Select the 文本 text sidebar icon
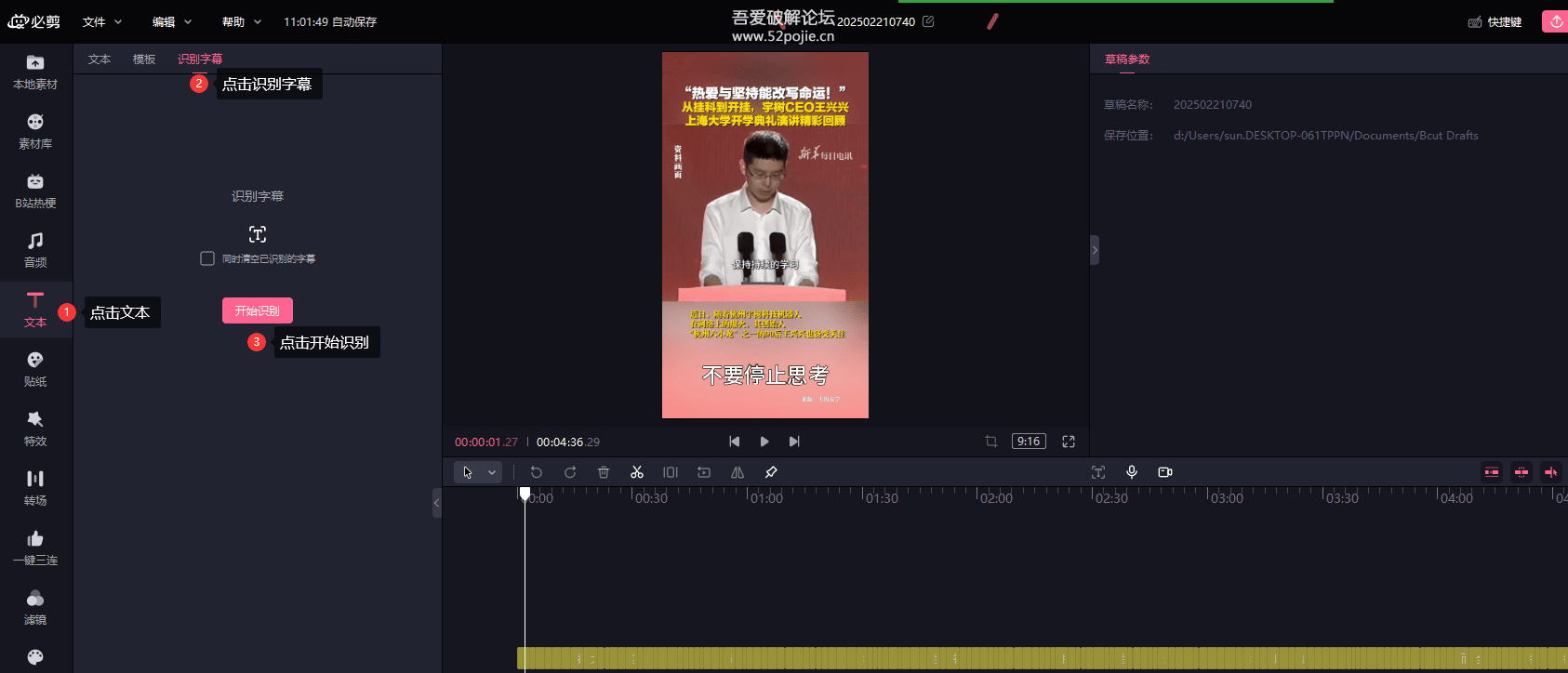 coord(35,310)
